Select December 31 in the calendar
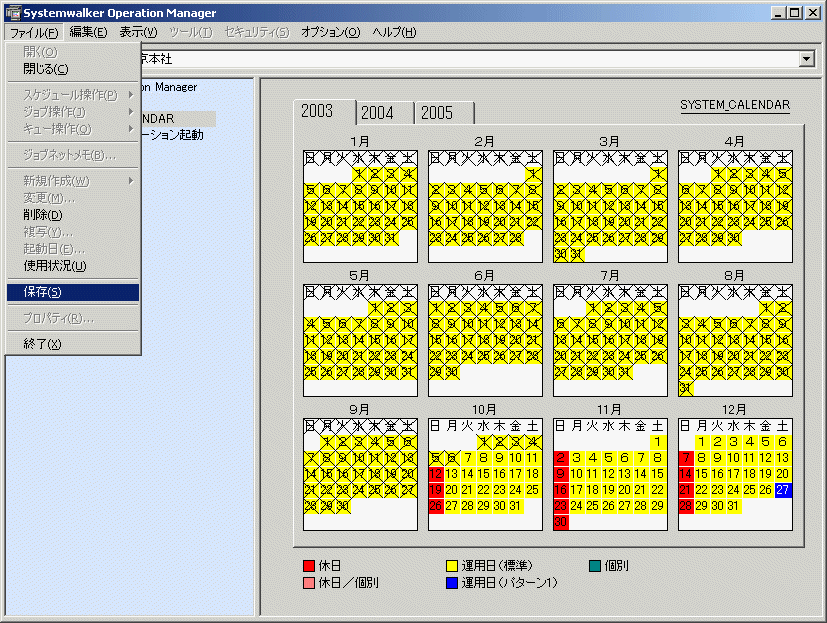This screenshot has height=623, width=827. [734, 506]
